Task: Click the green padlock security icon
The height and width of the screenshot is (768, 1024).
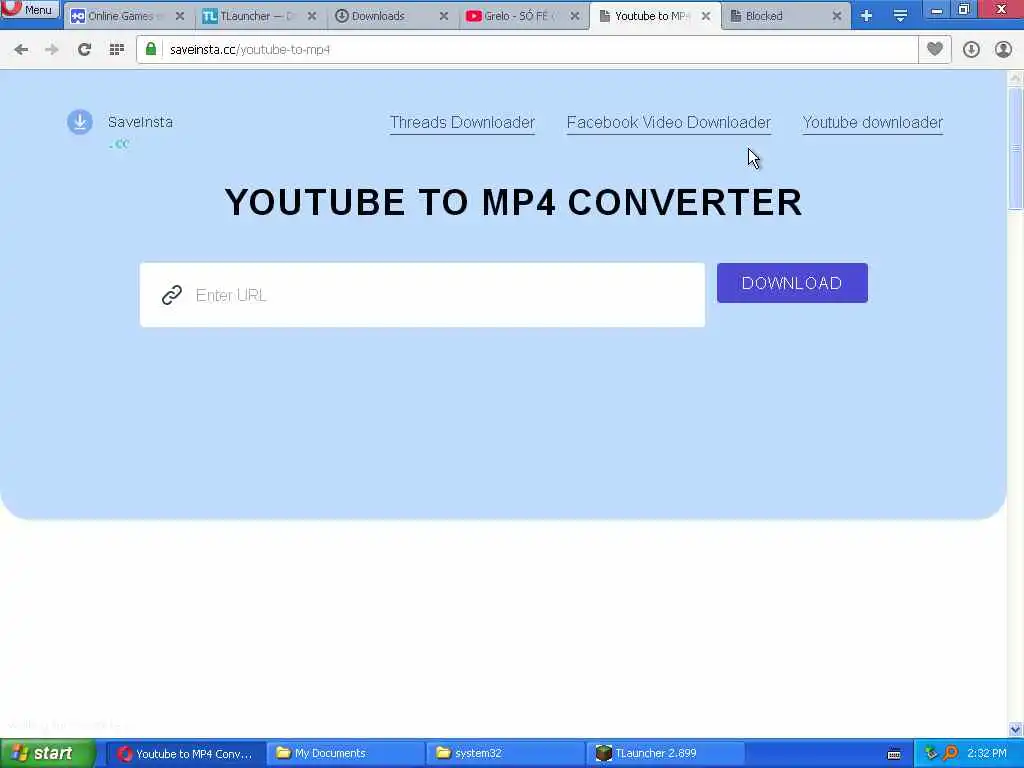Action: 151,50
